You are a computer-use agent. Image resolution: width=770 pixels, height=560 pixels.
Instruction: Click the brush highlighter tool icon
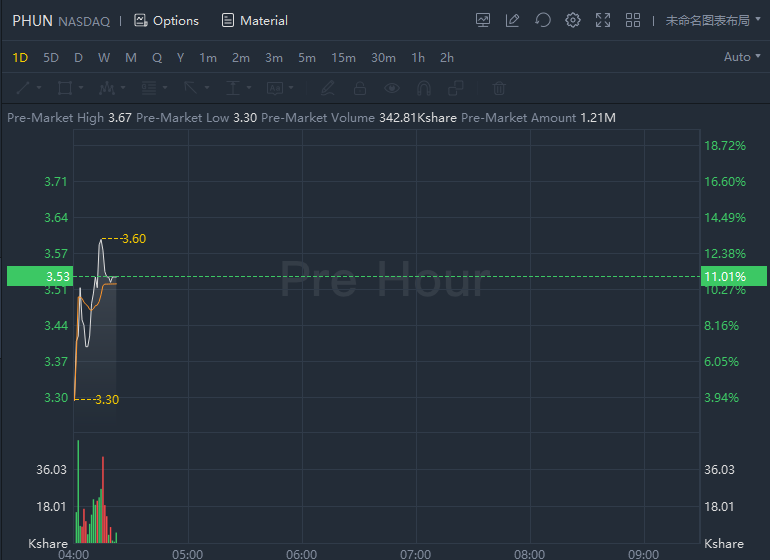pyautogui.click(x=328, y=88)
